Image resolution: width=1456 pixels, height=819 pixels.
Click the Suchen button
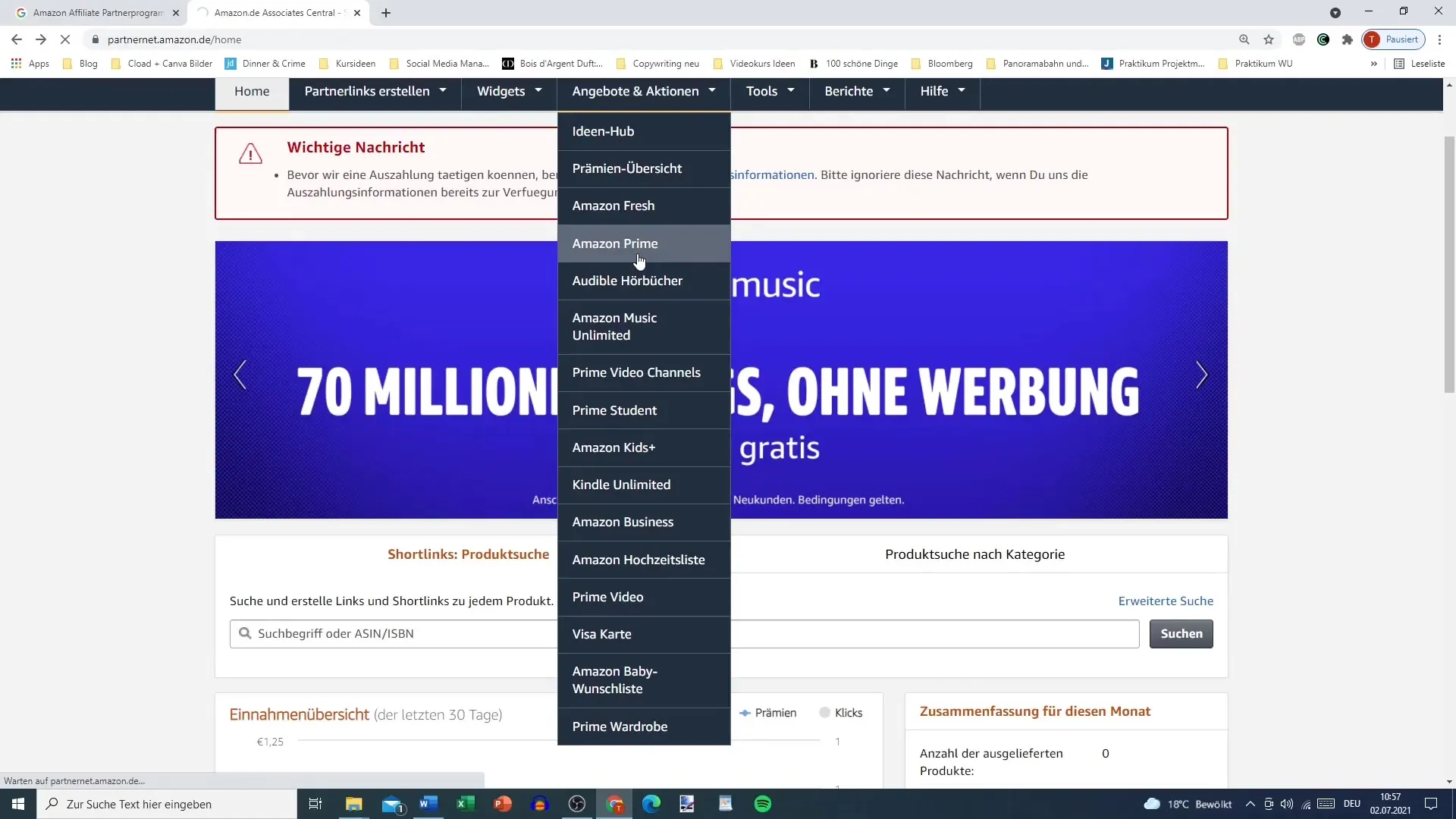coord(1182,633)
